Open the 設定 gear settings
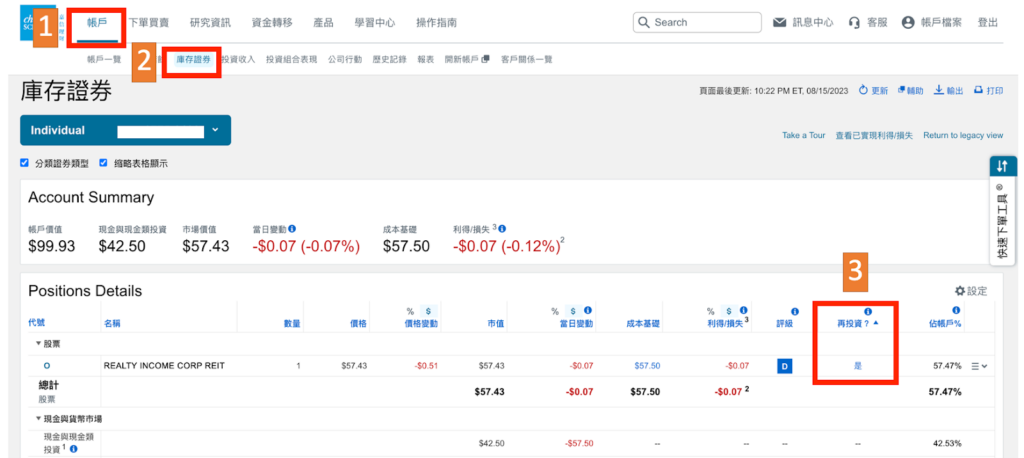The image size is (1024, 458). (x=959, y=291)
